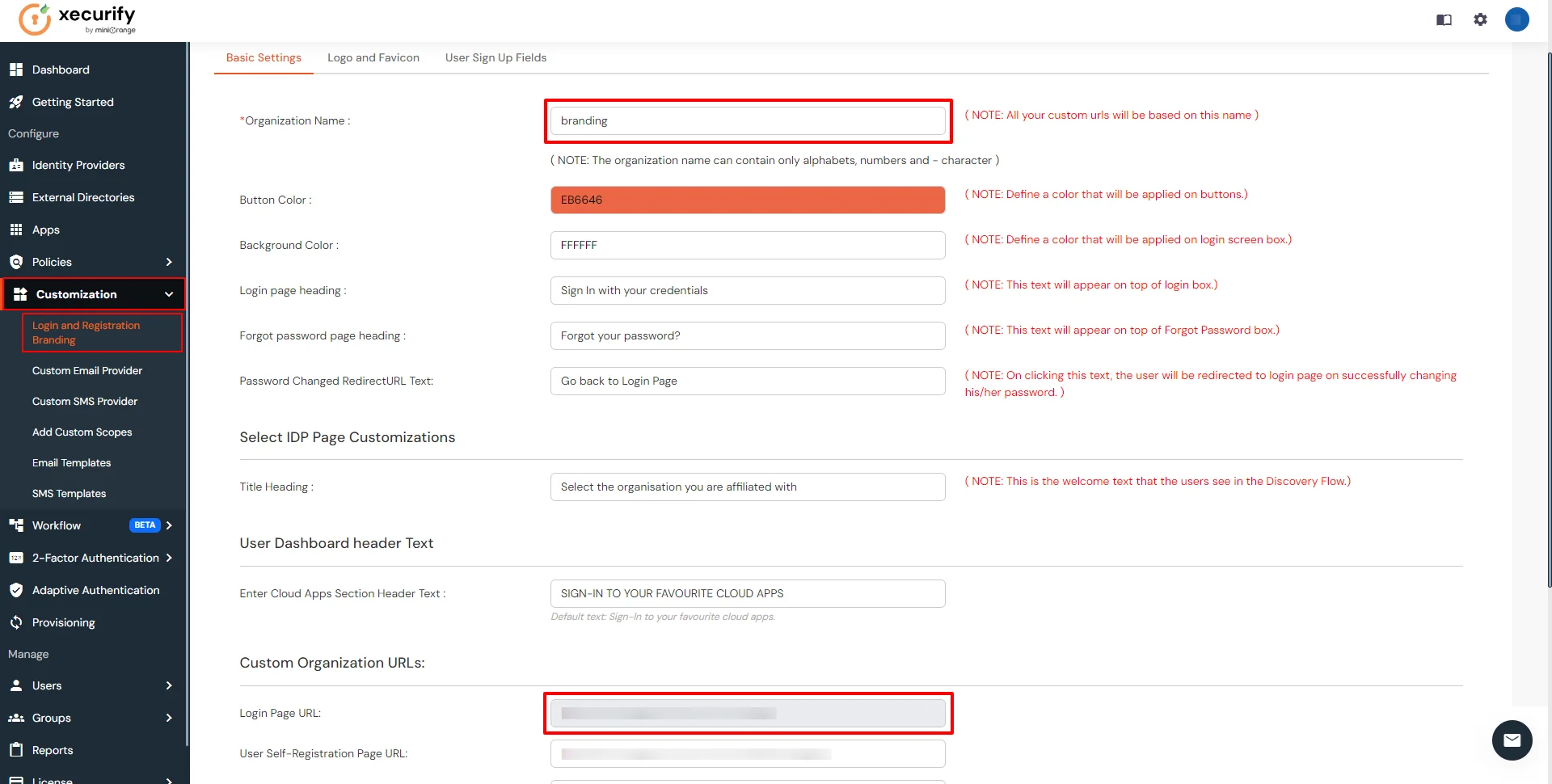Expand the Workflow submenu chevron
Image resolution: width=1552 pixels, height=784 pixels.
[x=169, y=525]
